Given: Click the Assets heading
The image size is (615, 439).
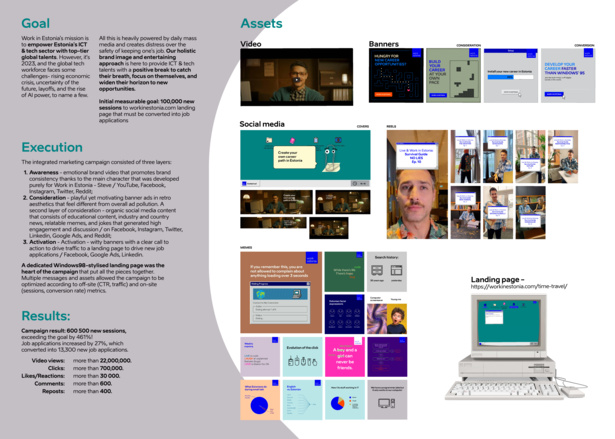Looking at the screenshot, I should 261,24.
